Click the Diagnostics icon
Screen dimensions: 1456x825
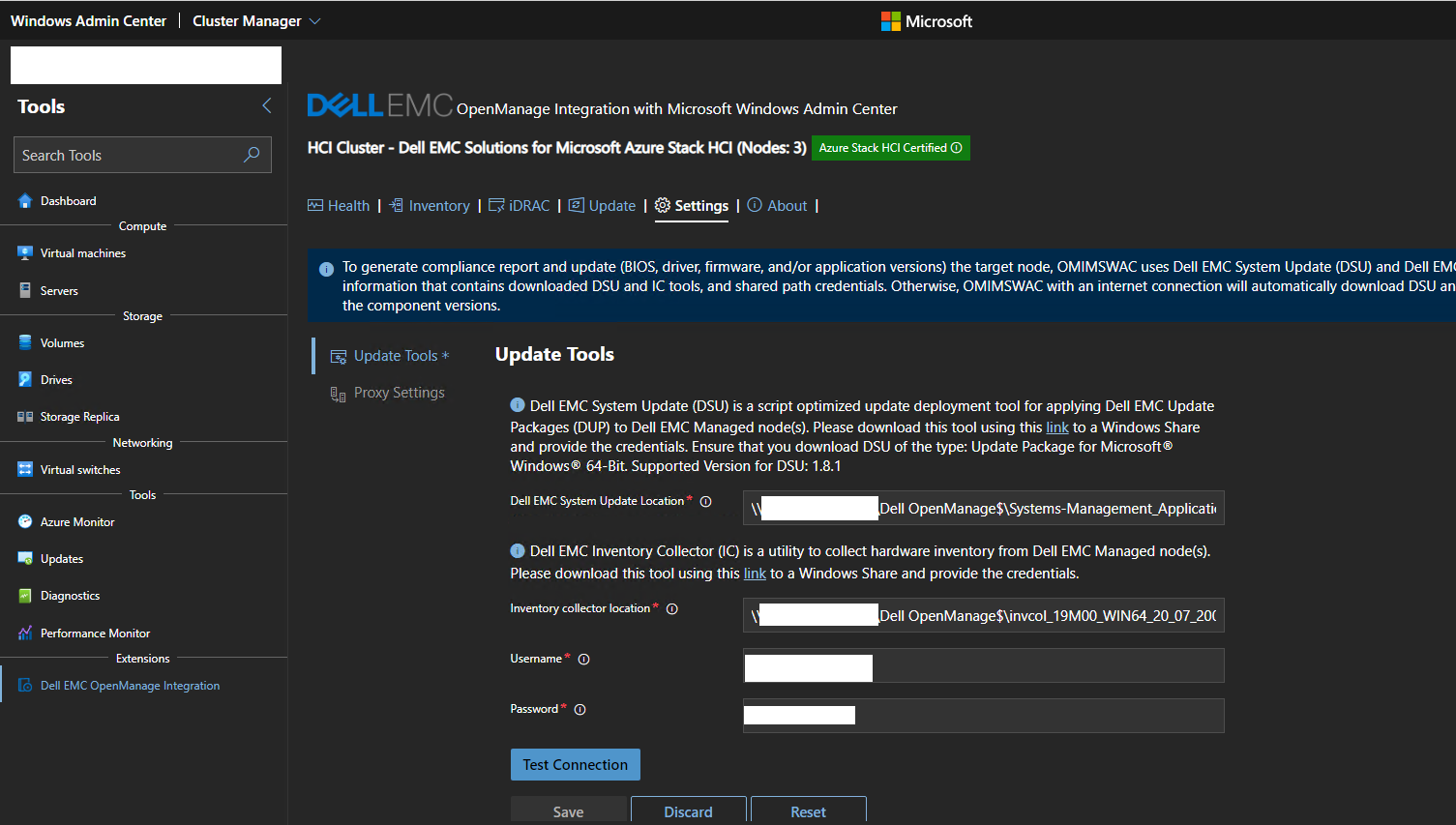click(25, 596)
